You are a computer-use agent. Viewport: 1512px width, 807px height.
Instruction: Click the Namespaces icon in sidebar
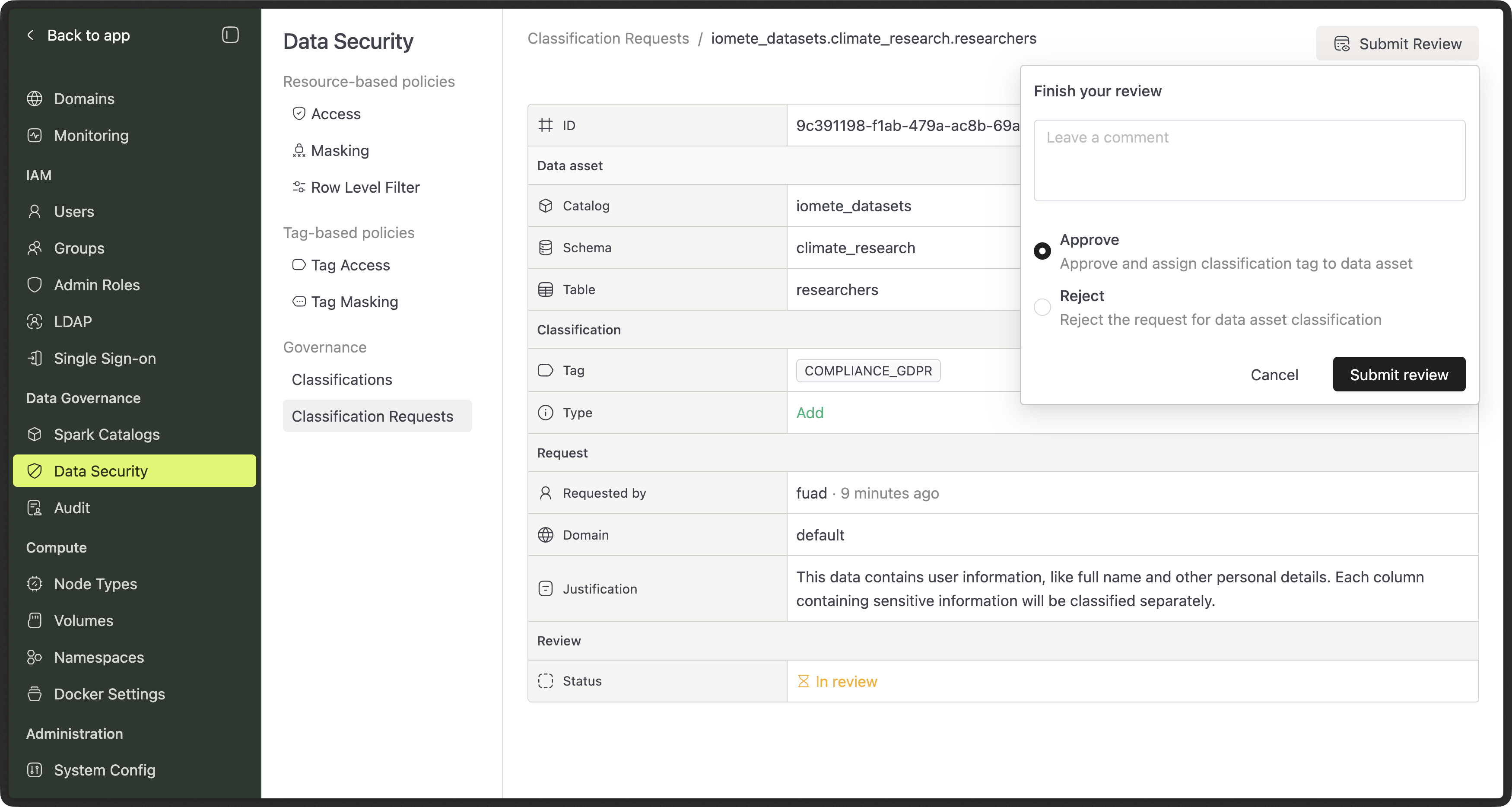point(35,658)
